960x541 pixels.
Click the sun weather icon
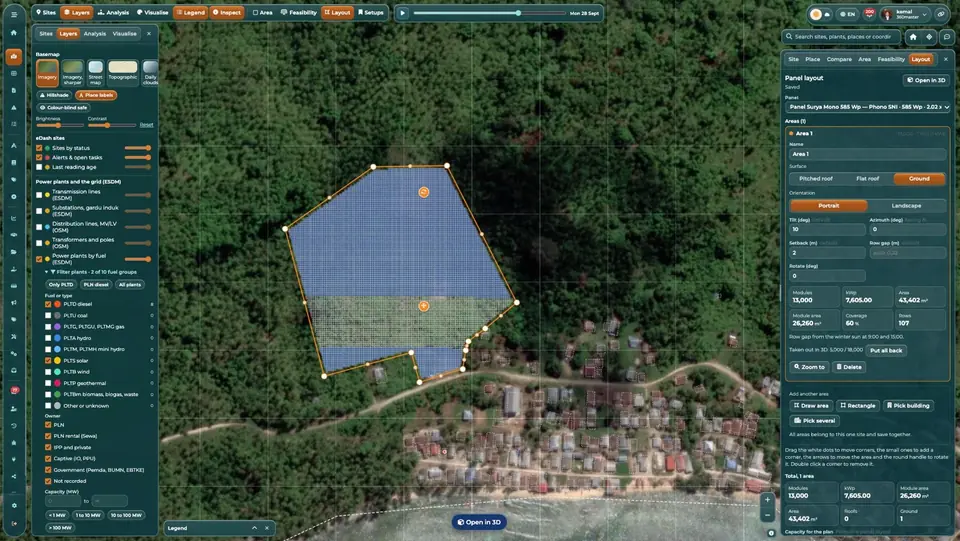[x=816, y=13]
